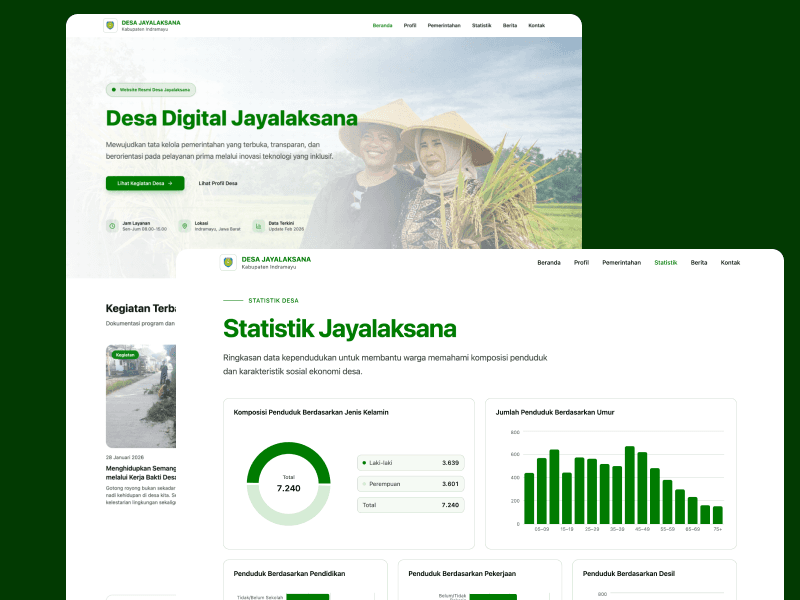The height and width of the screenshot is (600, 800).
Task: Open the Statistik navigation tab
Action: coord(666,262)
